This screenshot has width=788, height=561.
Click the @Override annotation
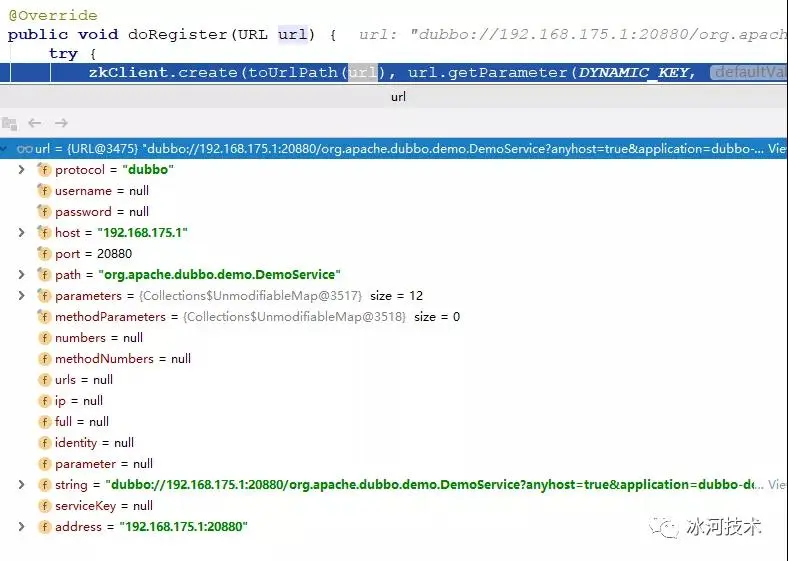tap(53, 15)
